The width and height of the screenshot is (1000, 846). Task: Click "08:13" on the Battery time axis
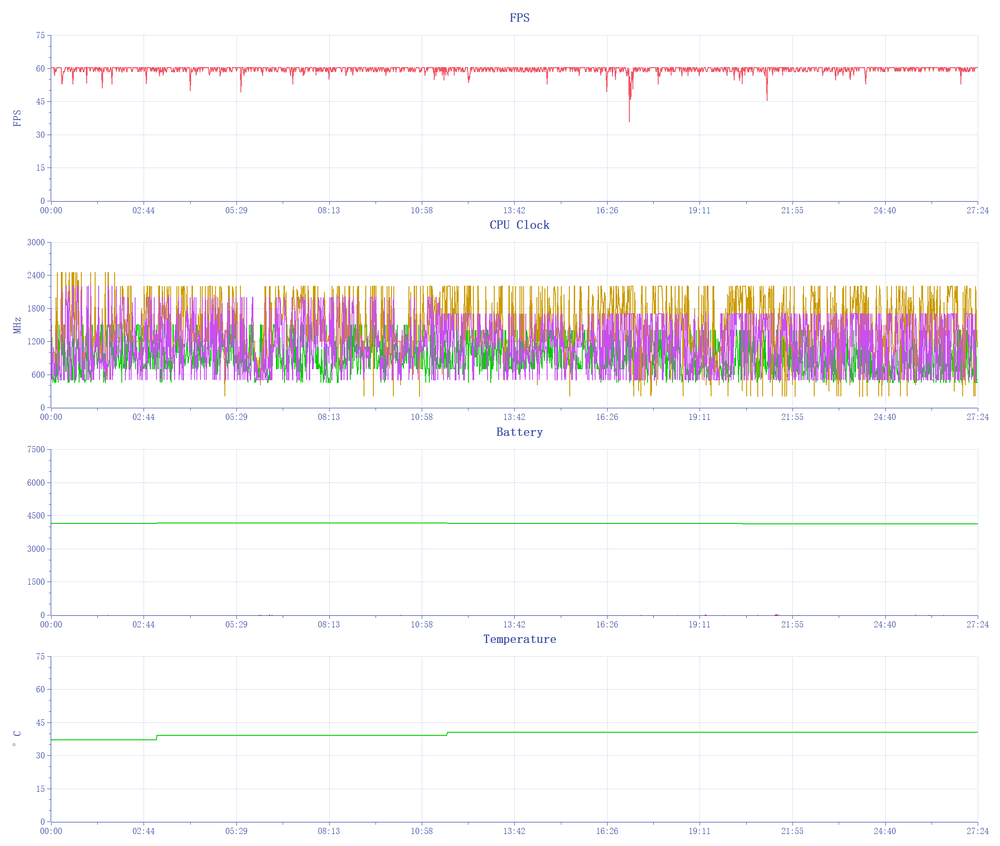[x=329, y=624]
